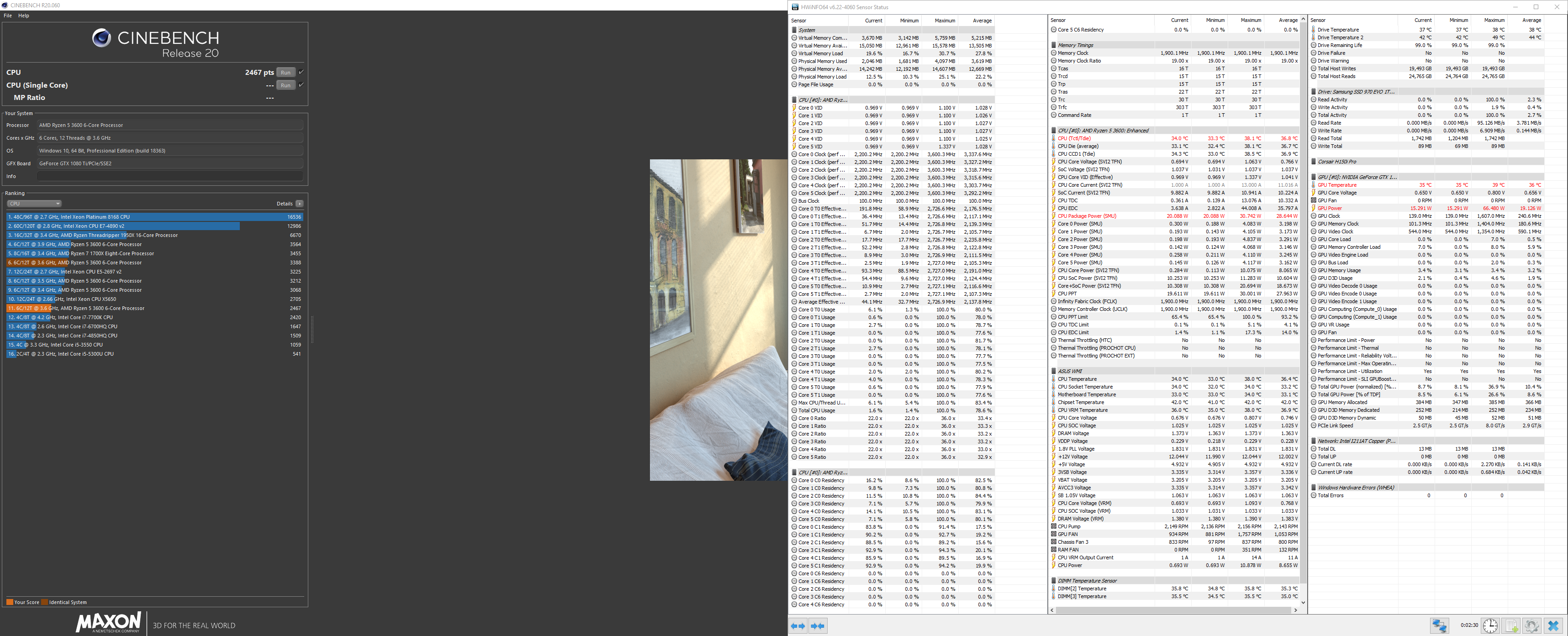Click the blue X close sensors icon
1568x636 pixels.
1553,625
